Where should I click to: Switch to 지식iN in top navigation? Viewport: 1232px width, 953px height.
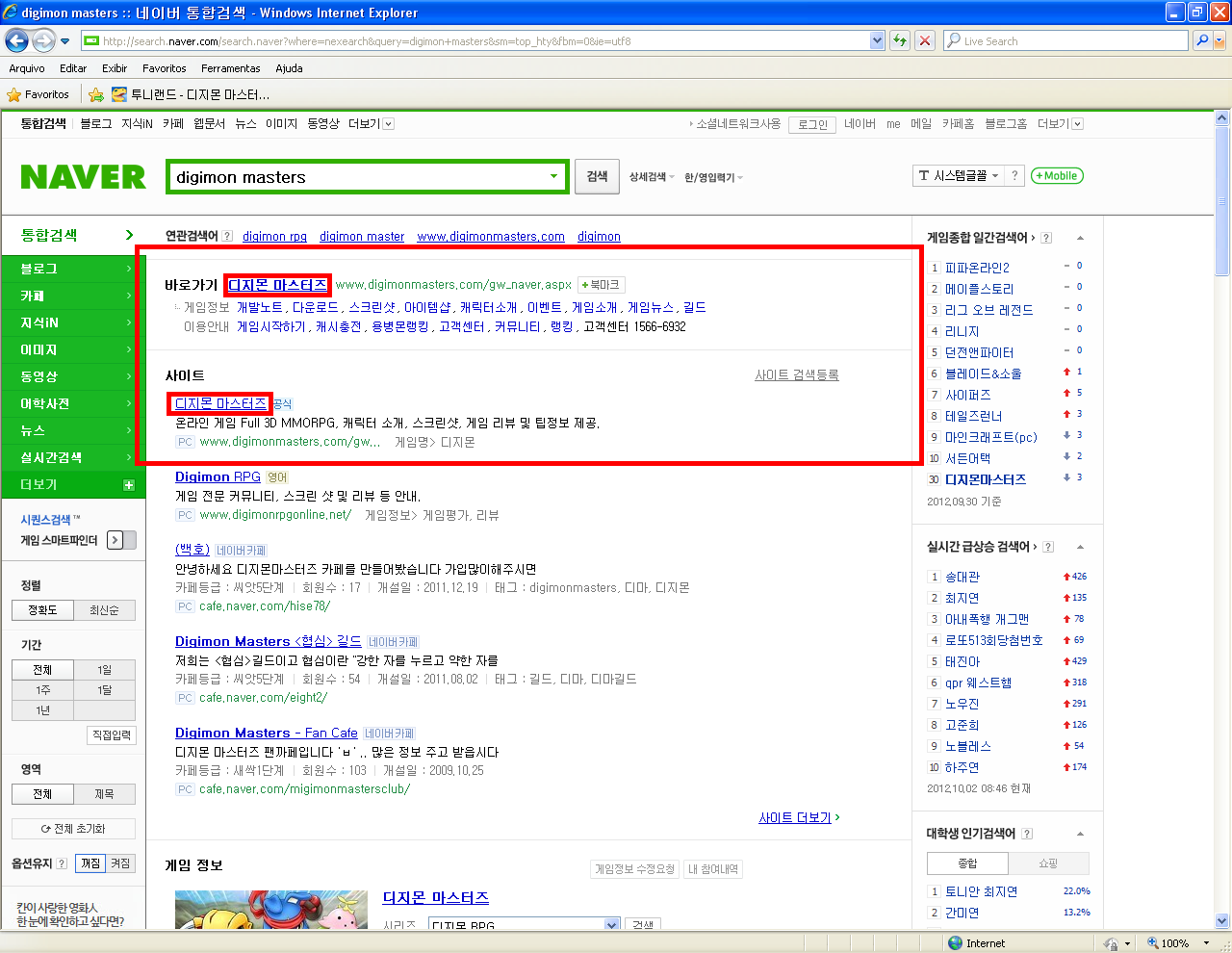coord(137,124)
